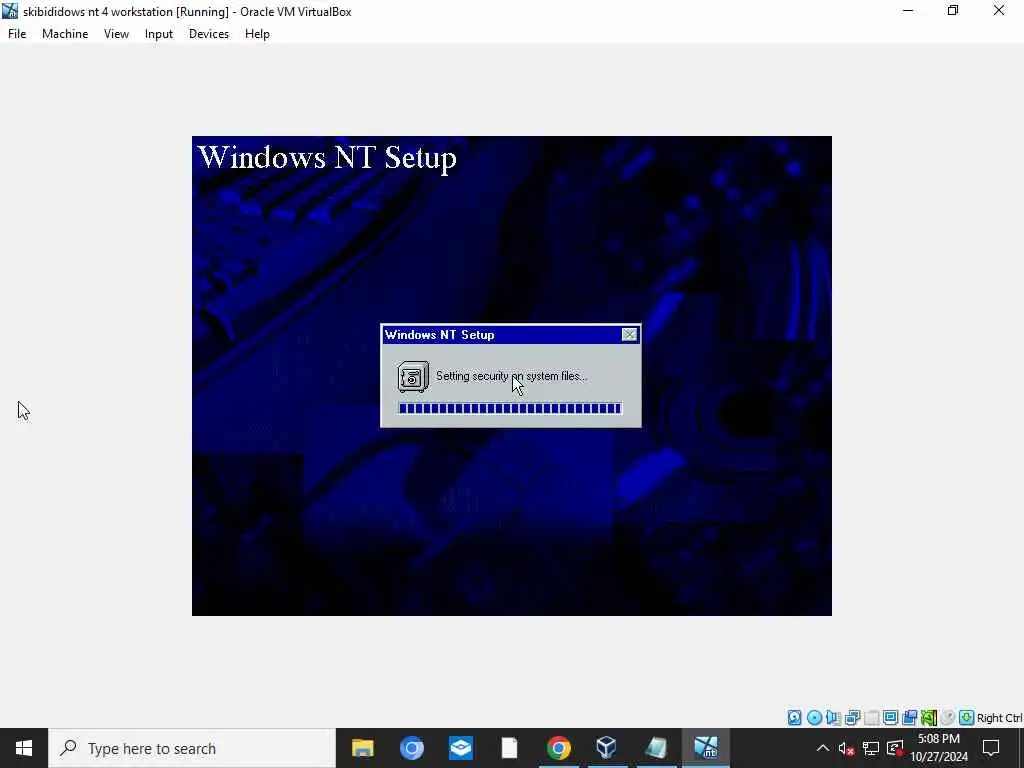1024x768 pixels.
Task: Expand the hidden system tray icons
Action: [x=823, y=748]
